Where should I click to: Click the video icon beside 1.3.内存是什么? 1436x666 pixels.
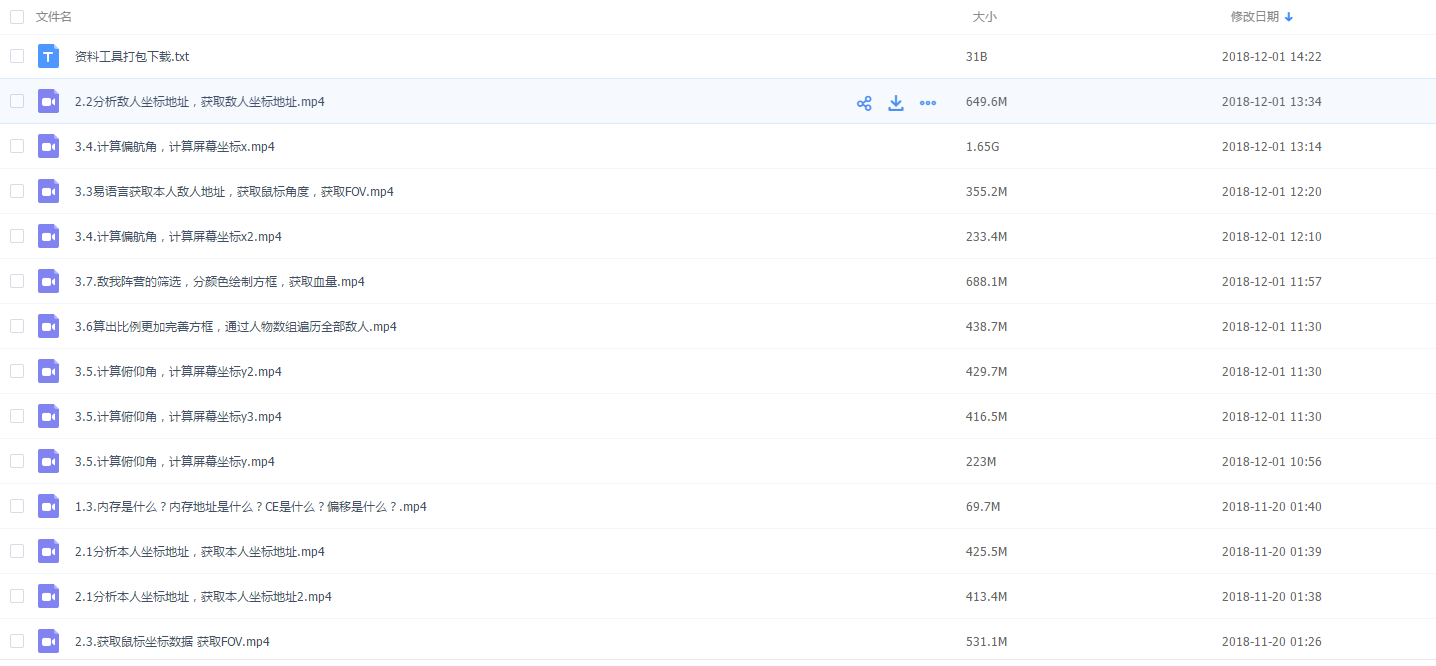pos(49,507)
